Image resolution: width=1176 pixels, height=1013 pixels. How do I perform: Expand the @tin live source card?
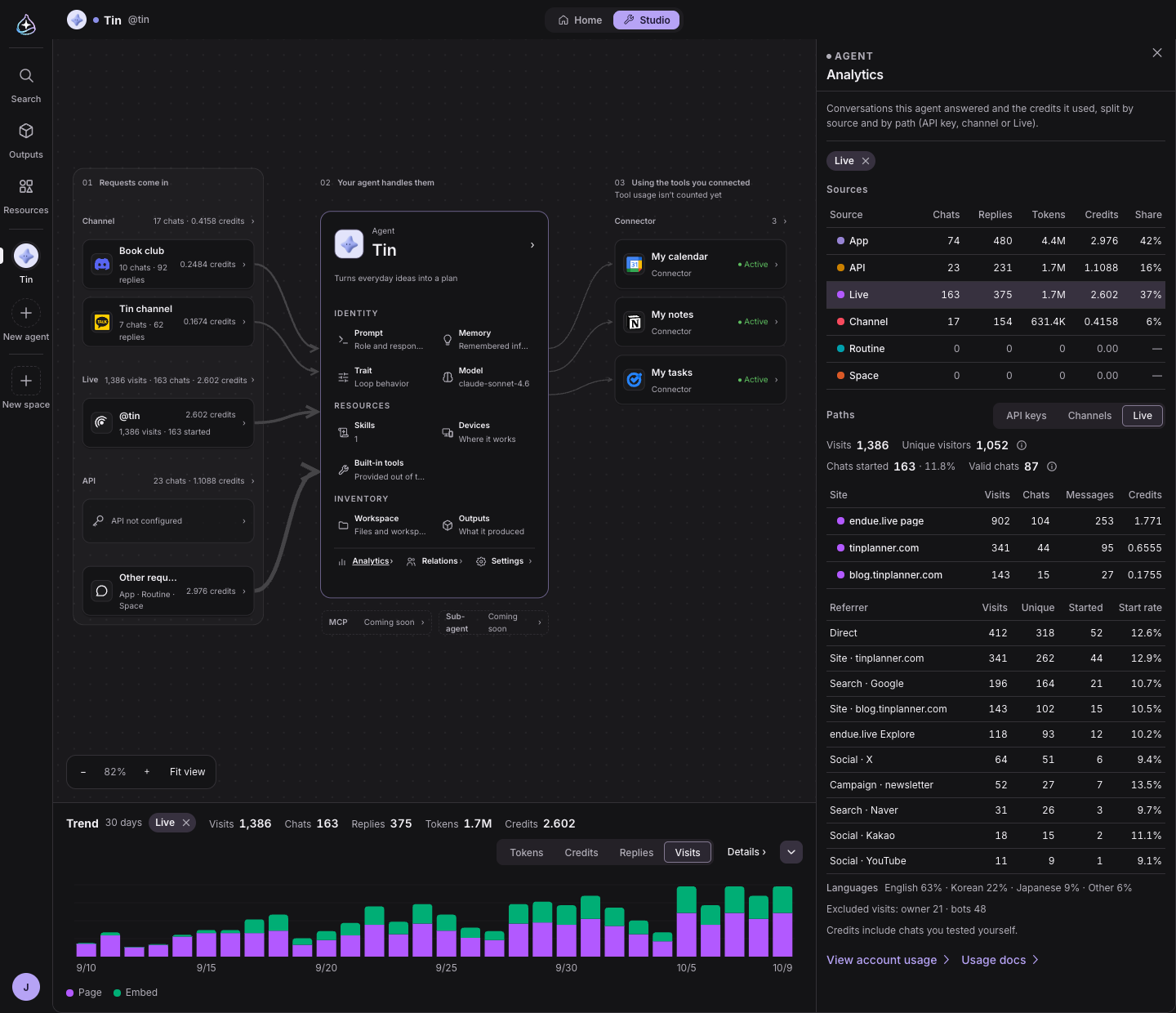tap(168, 422)
